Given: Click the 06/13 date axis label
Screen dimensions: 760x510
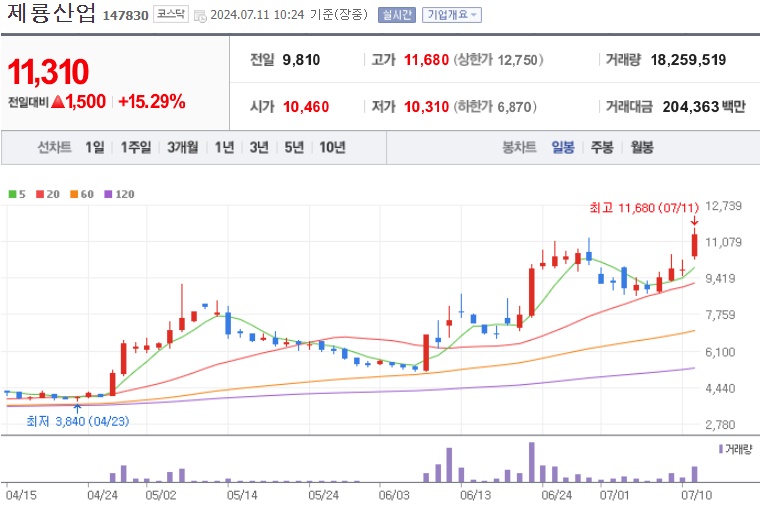Looking at the screenshot, I should [x=475, y=495].
